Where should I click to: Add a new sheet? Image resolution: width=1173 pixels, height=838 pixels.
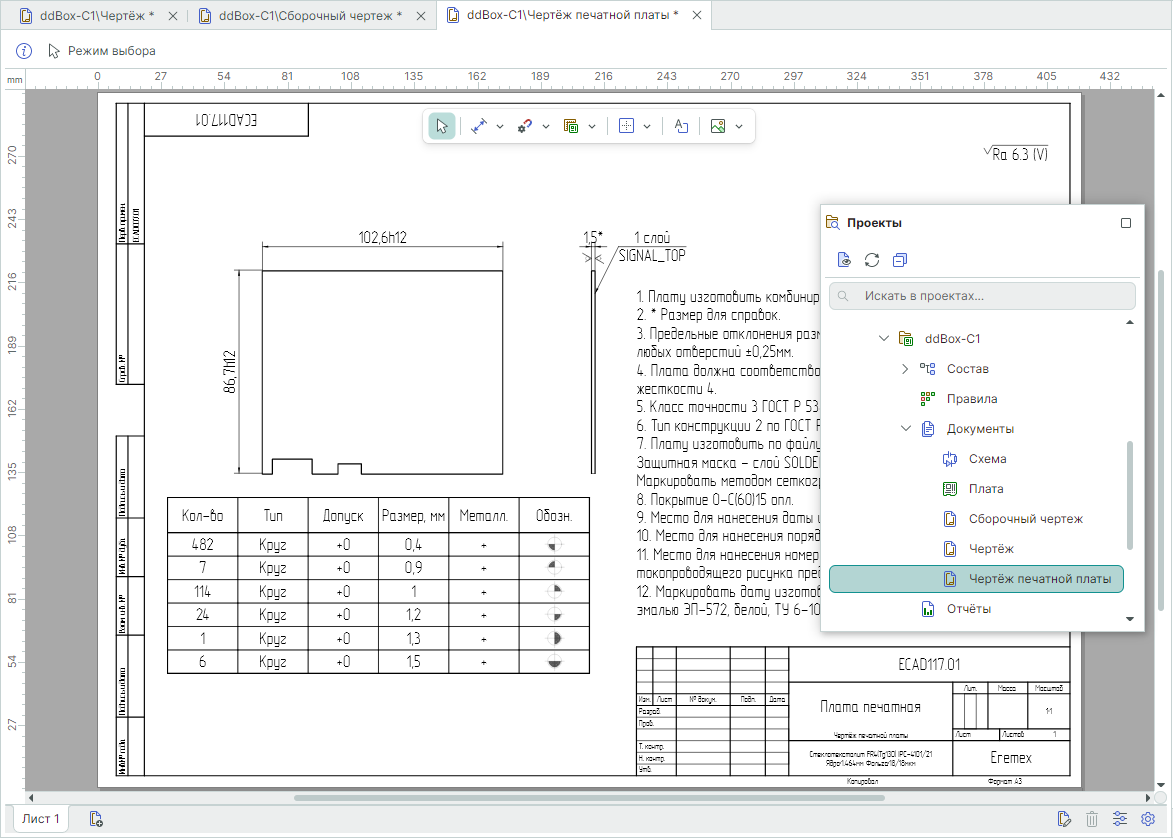97,820
